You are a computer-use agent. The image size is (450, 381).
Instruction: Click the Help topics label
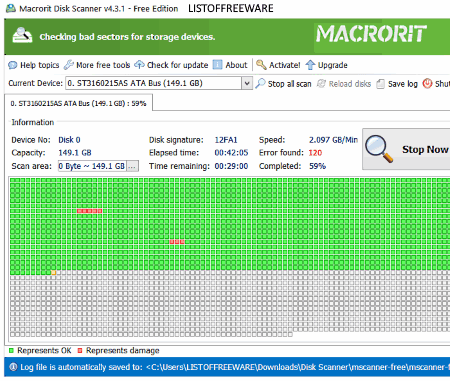coord(40,65)
